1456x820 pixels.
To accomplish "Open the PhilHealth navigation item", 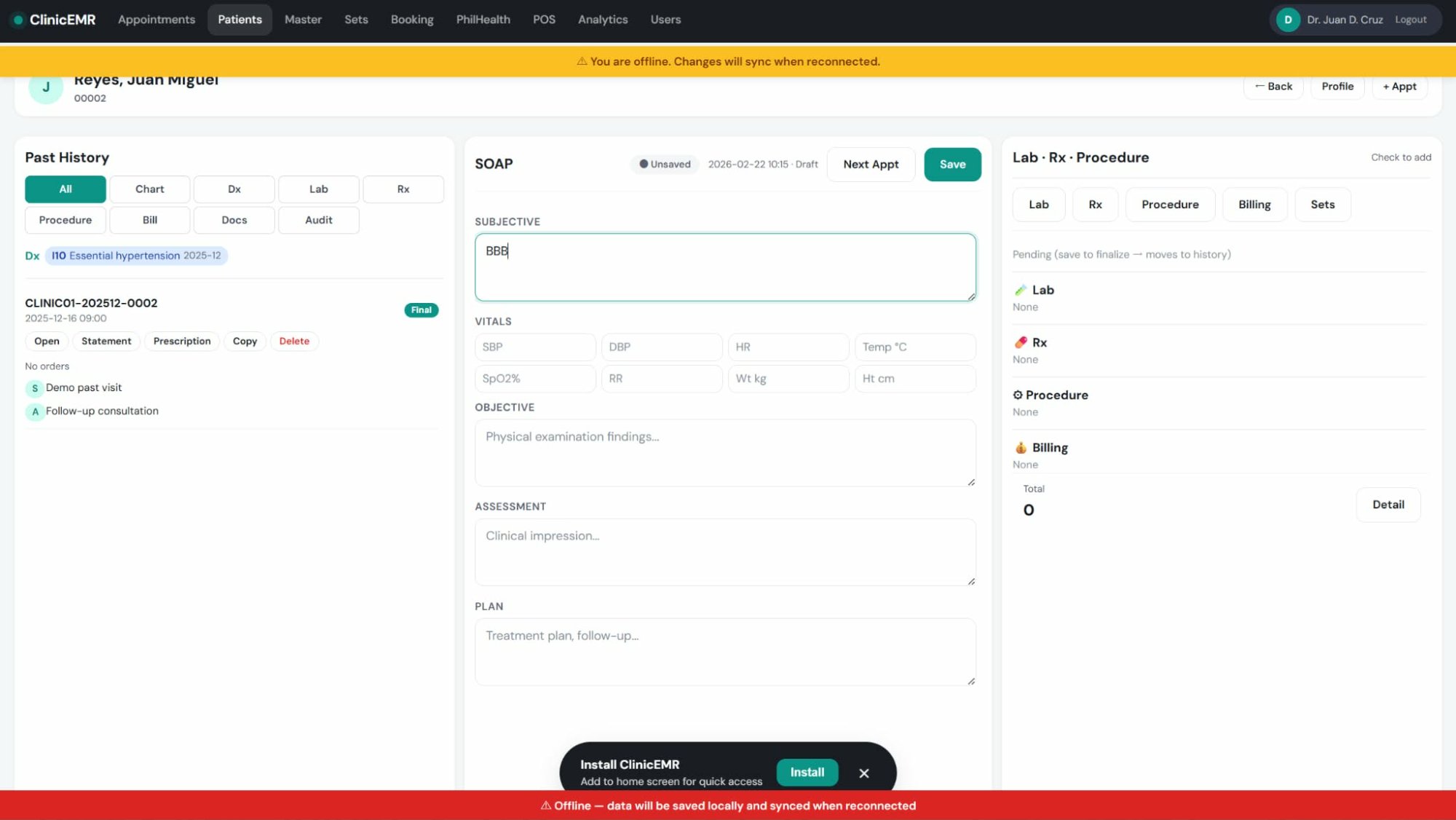I will [483, 20].
